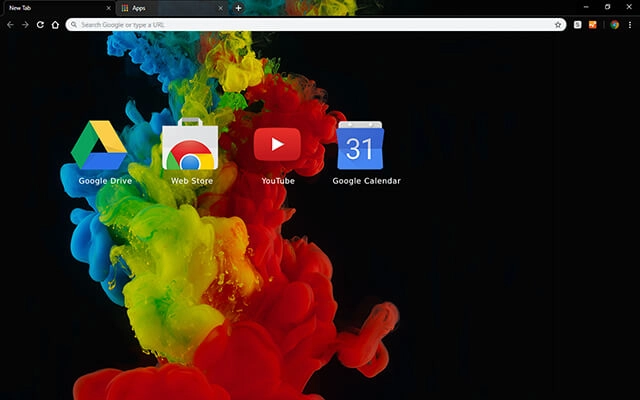Open the Google Drive app icon
640x400 pixels.
99,144
